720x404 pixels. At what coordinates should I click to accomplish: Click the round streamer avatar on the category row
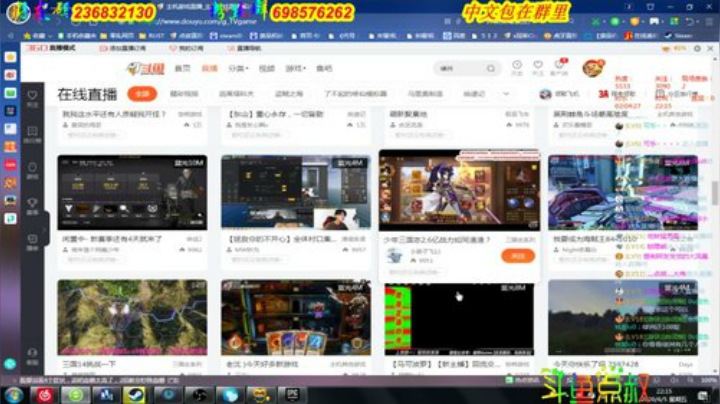pyautogui.click(x=546, y=94)
